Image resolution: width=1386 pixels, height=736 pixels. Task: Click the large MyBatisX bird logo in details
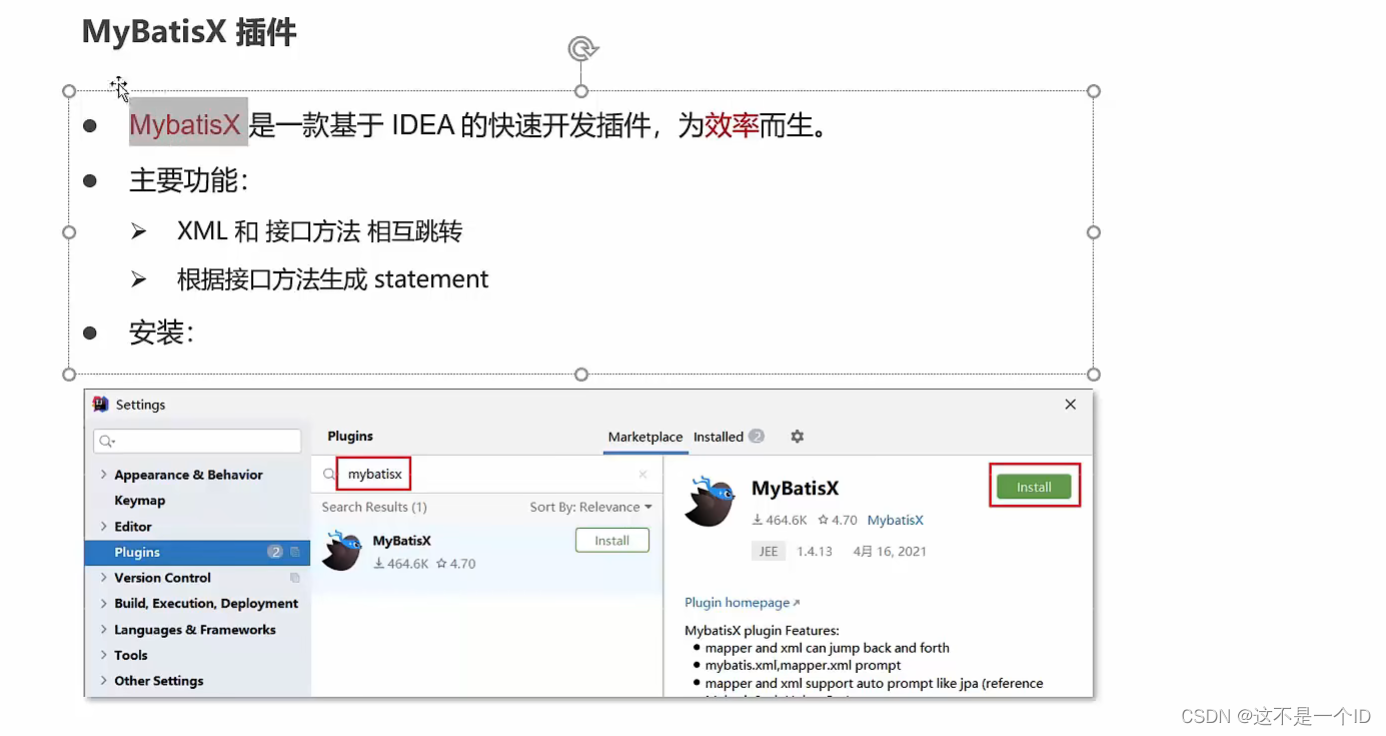click(710, 501)
